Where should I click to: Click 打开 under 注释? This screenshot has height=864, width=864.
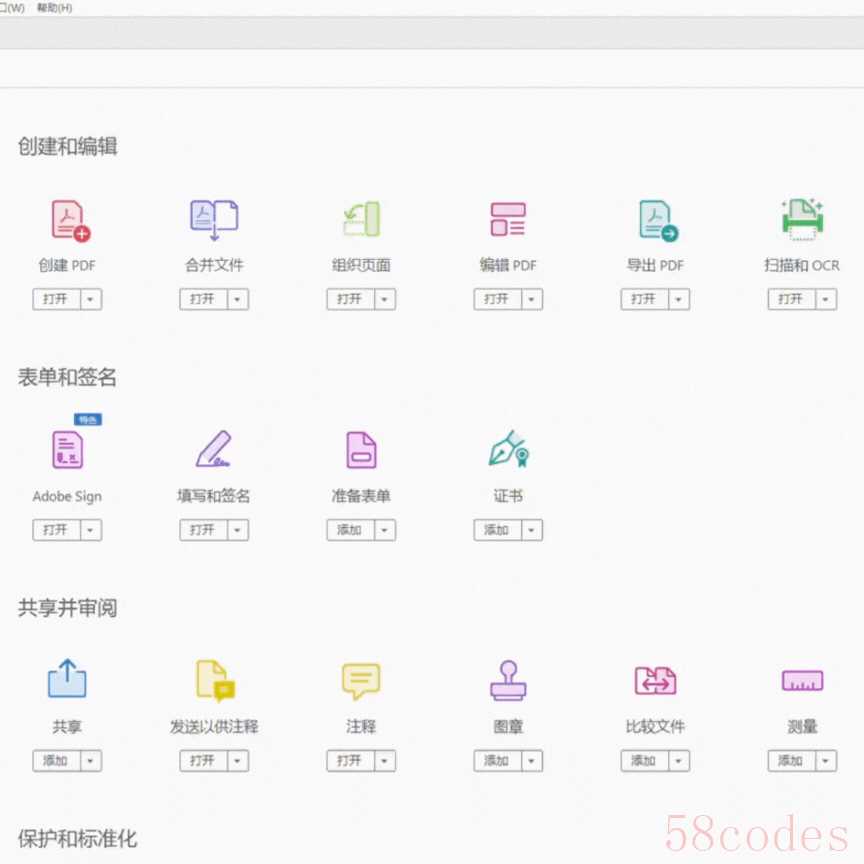[350, 761]
